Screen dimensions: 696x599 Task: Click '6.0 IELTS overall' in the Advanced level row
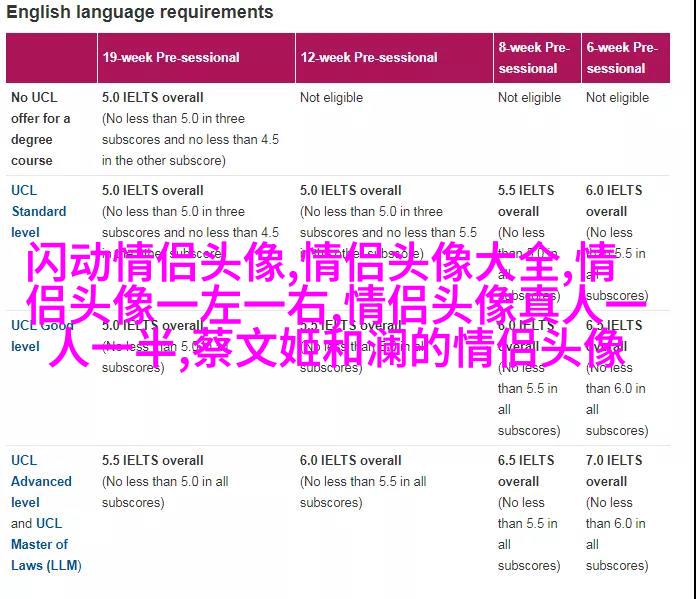pyautogui.click(x=350, y=460)
